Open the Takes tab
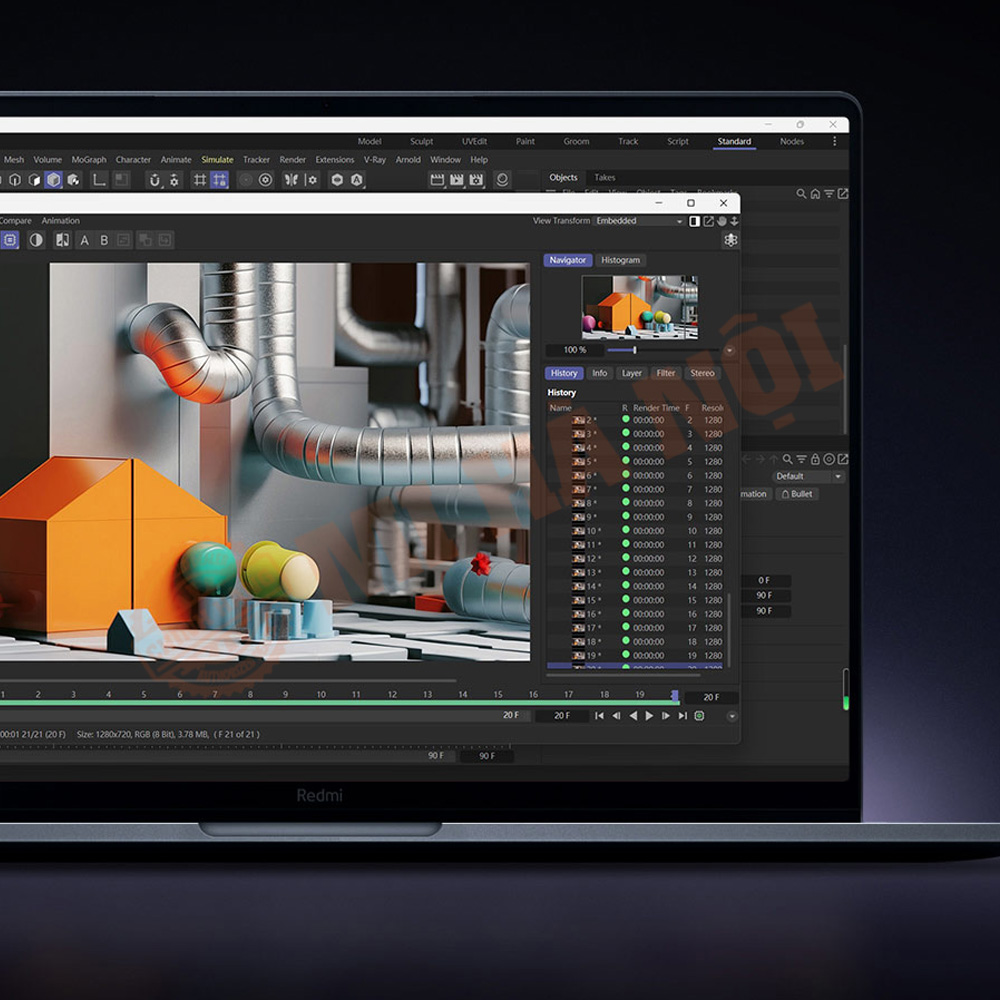Image resolution: width=1000 pixels, height=1000 pixels. [605, 178]
